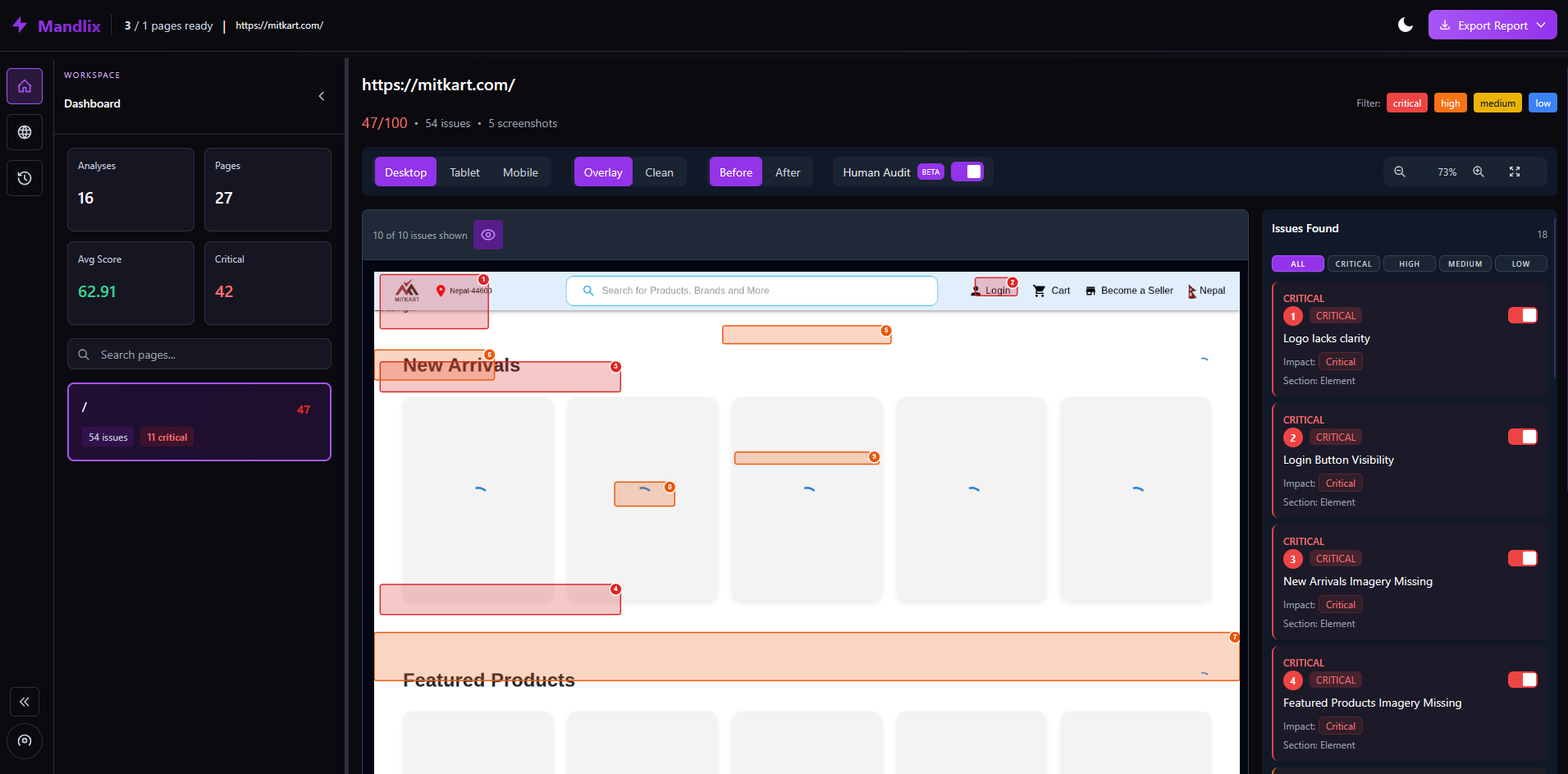Toggle off Logo lacks clarity issue

click(1523, 315)
